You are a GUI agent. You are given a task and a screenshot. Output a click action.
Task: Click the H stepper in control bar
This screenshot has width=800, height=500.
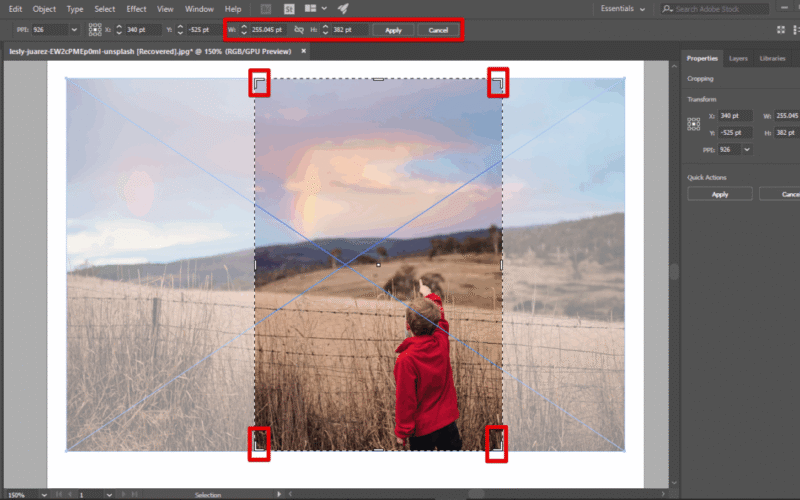[x=326, y=30]
